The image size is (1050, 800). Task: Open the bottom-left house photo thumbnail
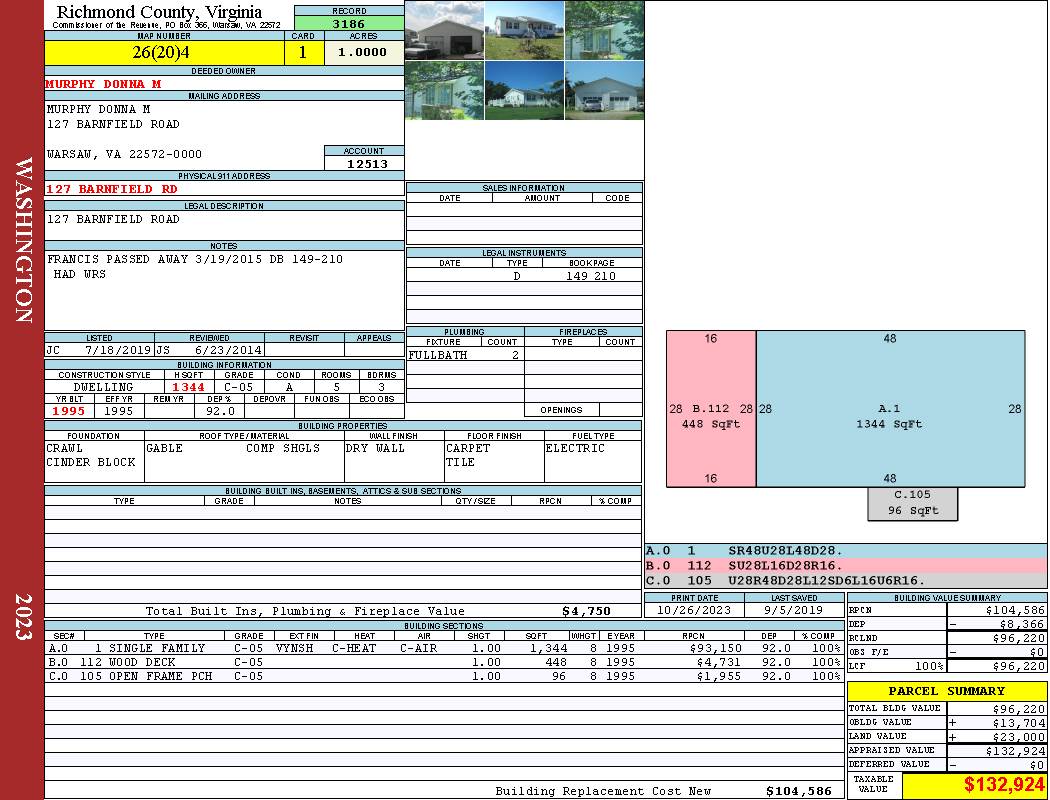click(445, 90)
